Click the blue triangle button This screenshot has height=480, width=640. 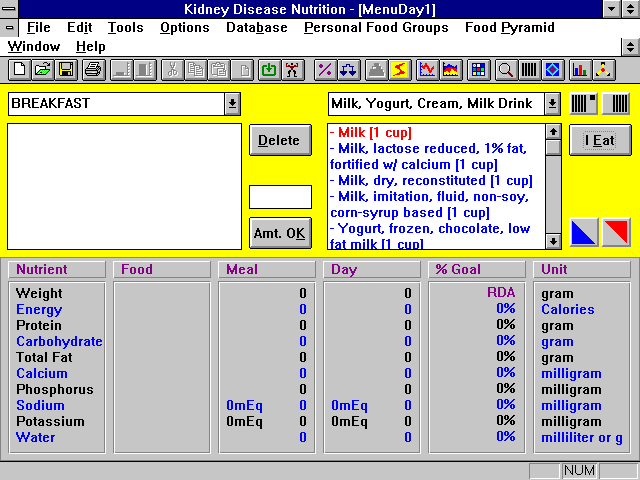584,233
